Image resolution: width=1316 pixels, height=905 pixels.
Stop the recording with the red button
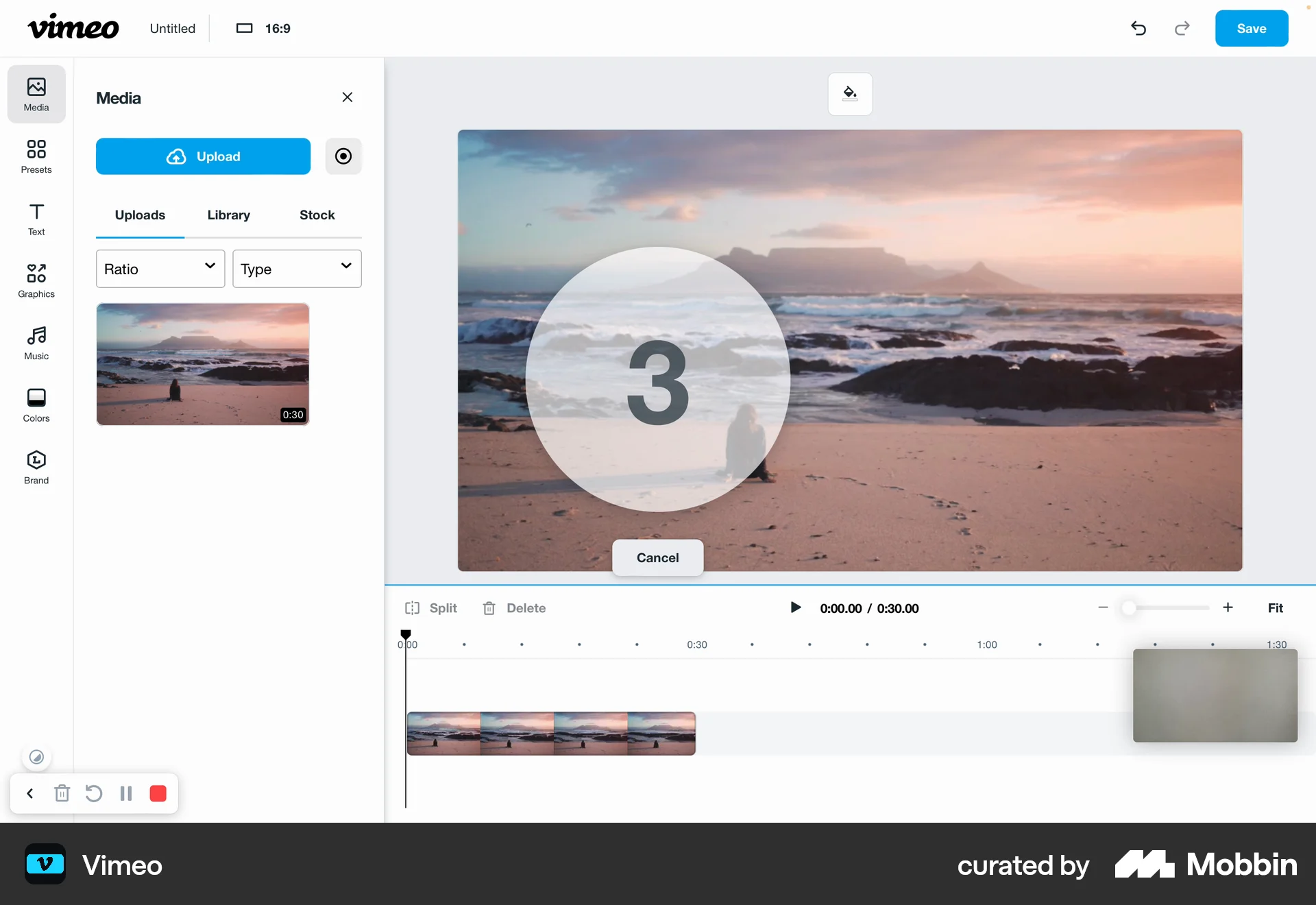tap(158, 793)
